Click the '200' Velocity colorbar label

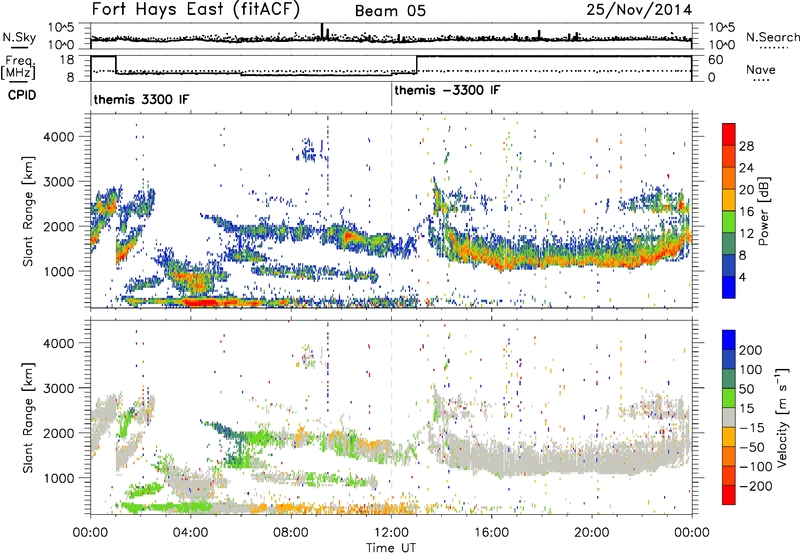[751, 350]
